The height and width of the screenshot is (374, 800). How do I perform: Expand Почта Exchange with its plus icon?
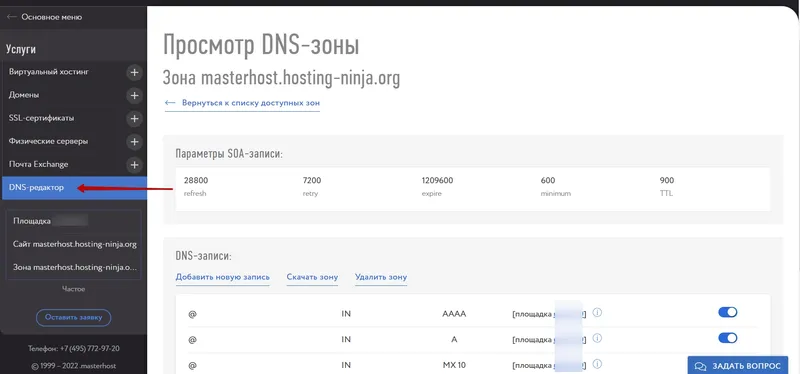tap(134, 164)
